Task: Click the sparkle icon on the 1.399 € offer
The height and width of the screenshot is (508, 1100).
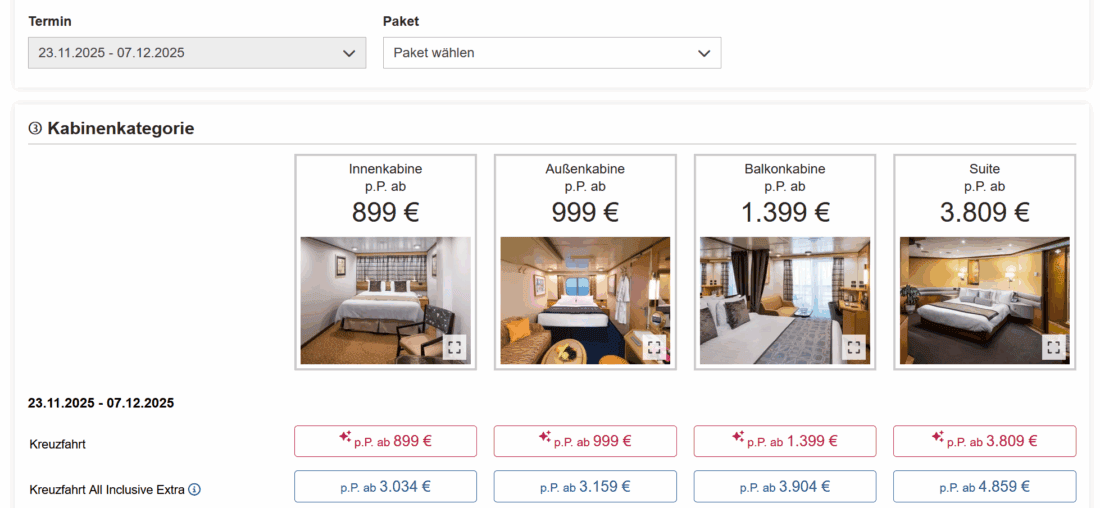Action: [738, 437]
